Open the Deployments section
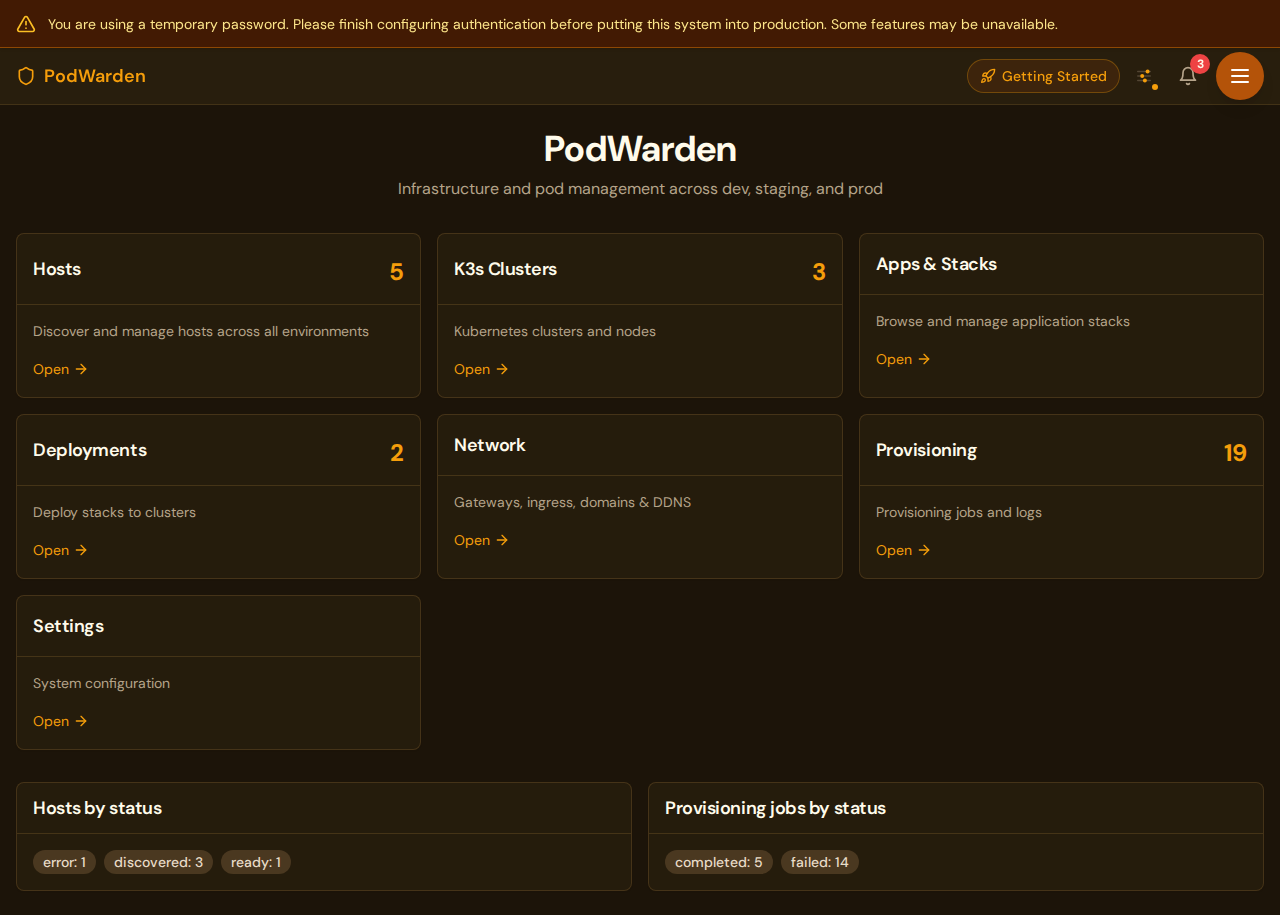 coord(50,550)
